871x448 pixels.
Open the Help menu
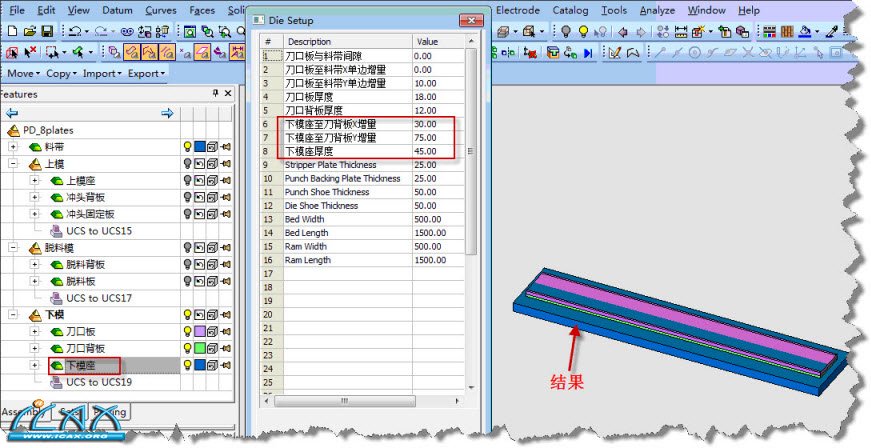749,10
